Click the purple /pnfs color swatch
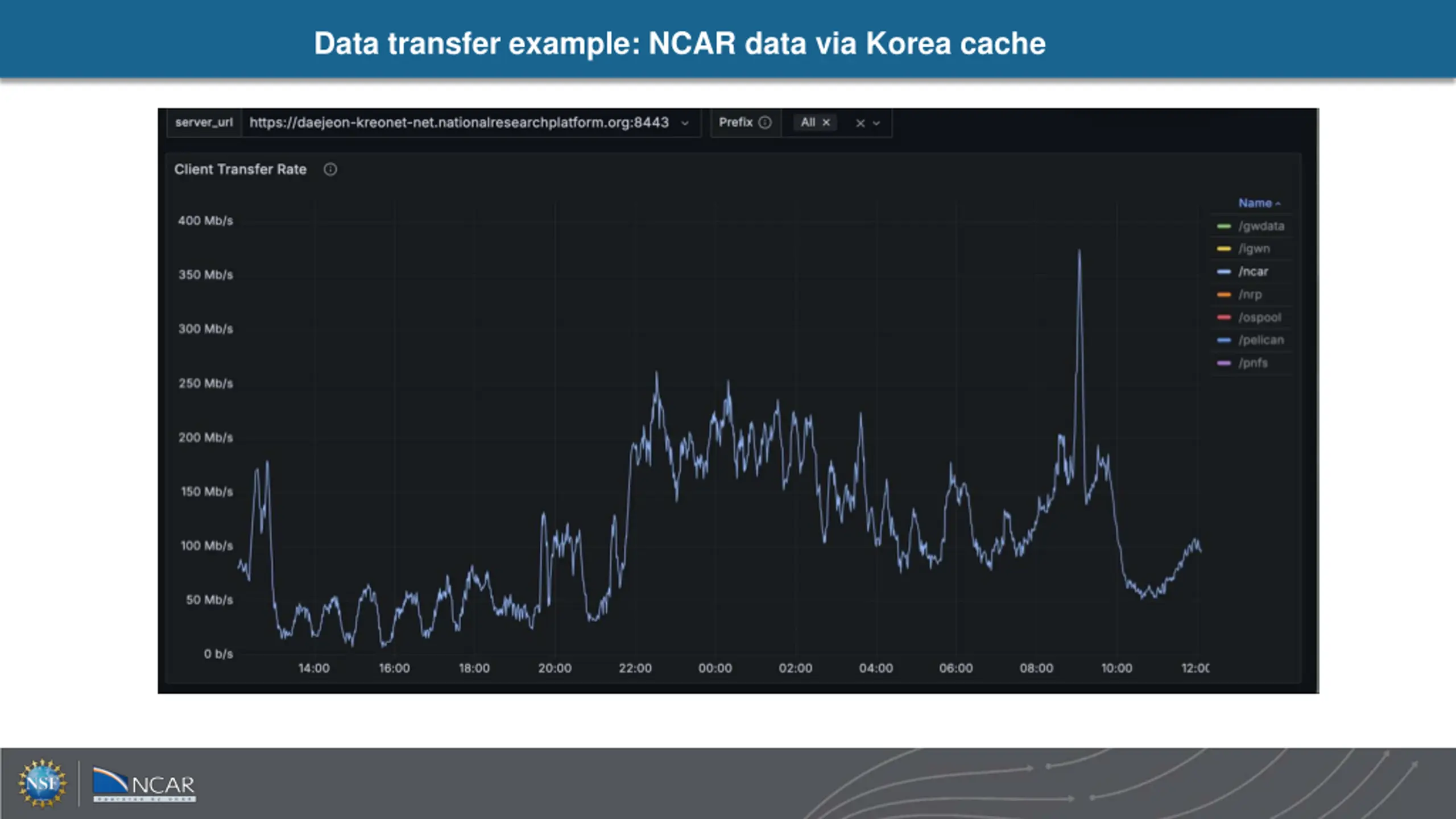The width and height of the screenshot is (1456, 819). pos(1224,363)
